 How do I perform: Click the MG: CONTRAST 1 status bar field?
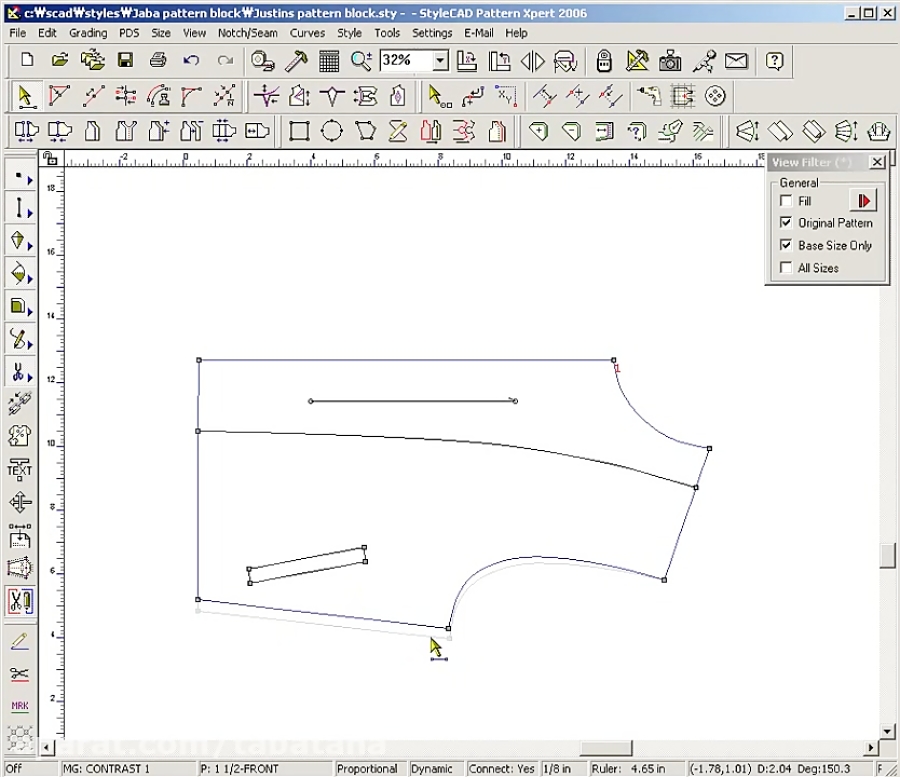[x=127, y=768]
